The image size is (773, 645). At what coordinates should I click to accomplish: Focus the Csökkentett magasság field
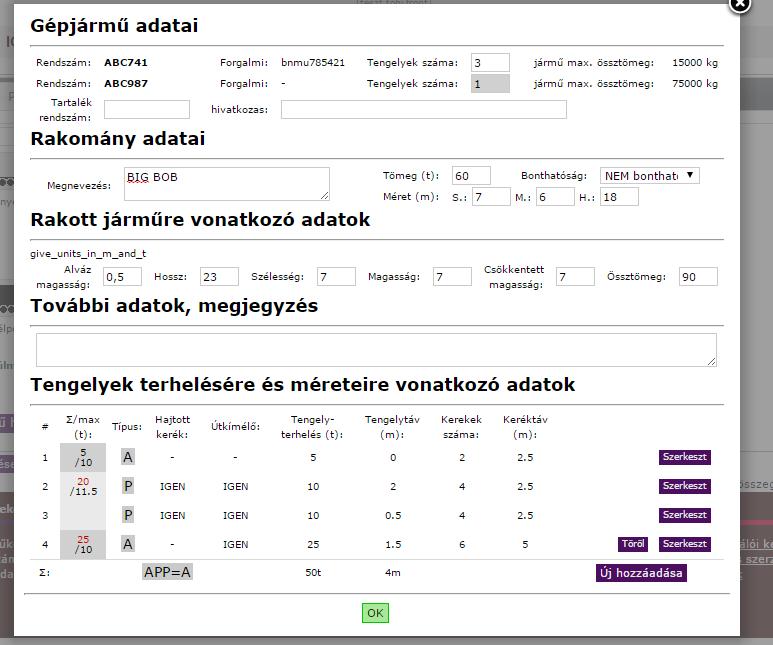[x=575, y=277]
